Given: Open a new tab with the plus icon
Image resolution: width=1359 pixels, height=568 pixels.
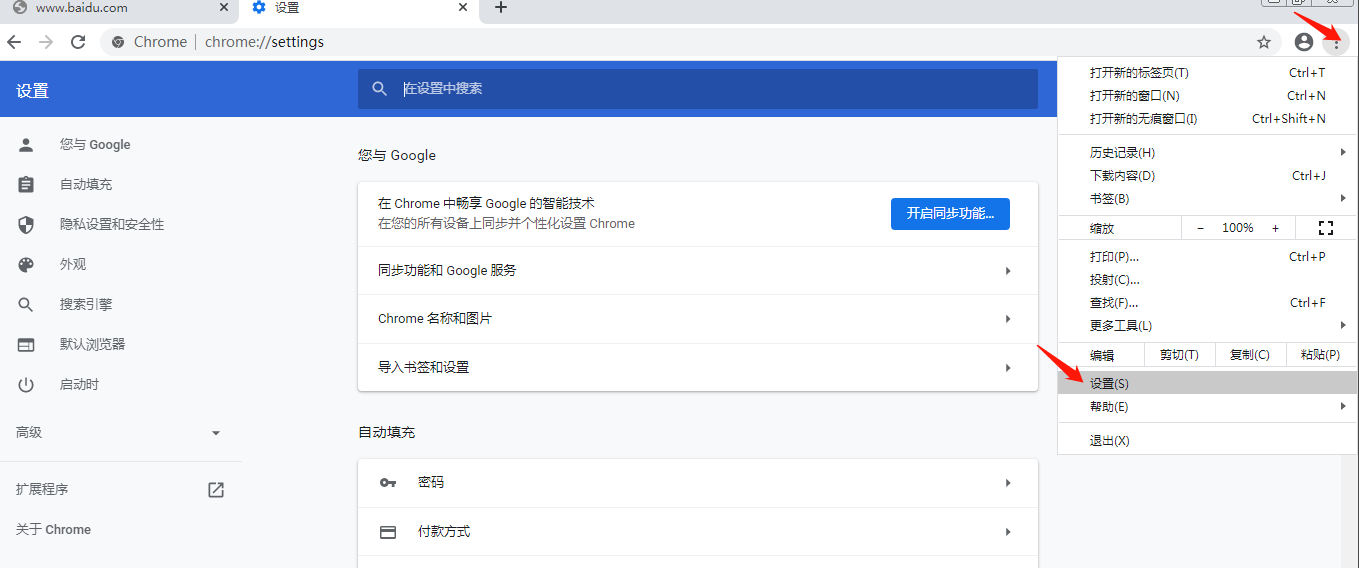Looking at the screenshot, I should point(501,8).
